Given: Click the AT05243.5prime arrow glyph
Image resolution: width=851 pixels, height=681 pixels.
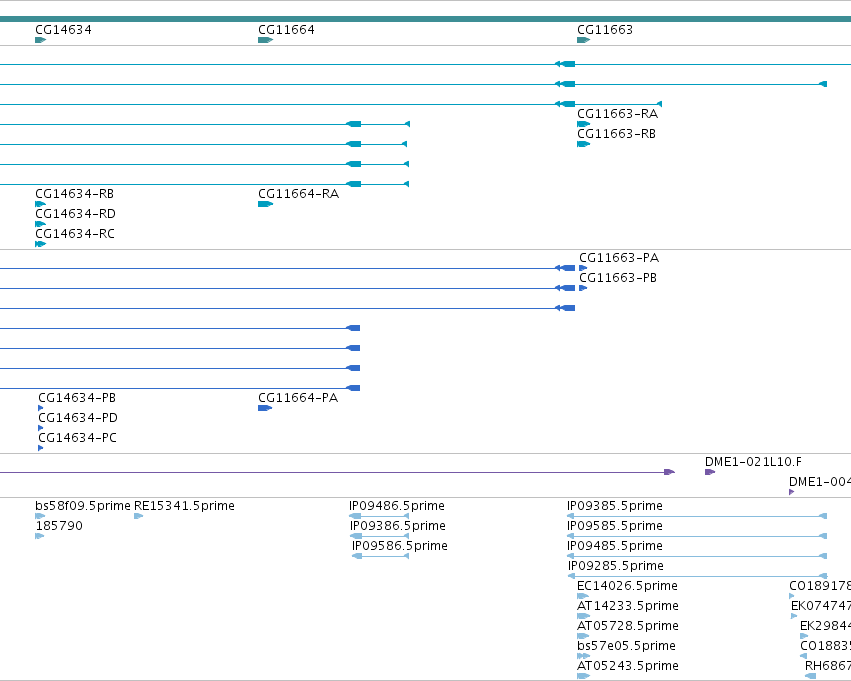Looking at the screenshot, I should 583,676.
